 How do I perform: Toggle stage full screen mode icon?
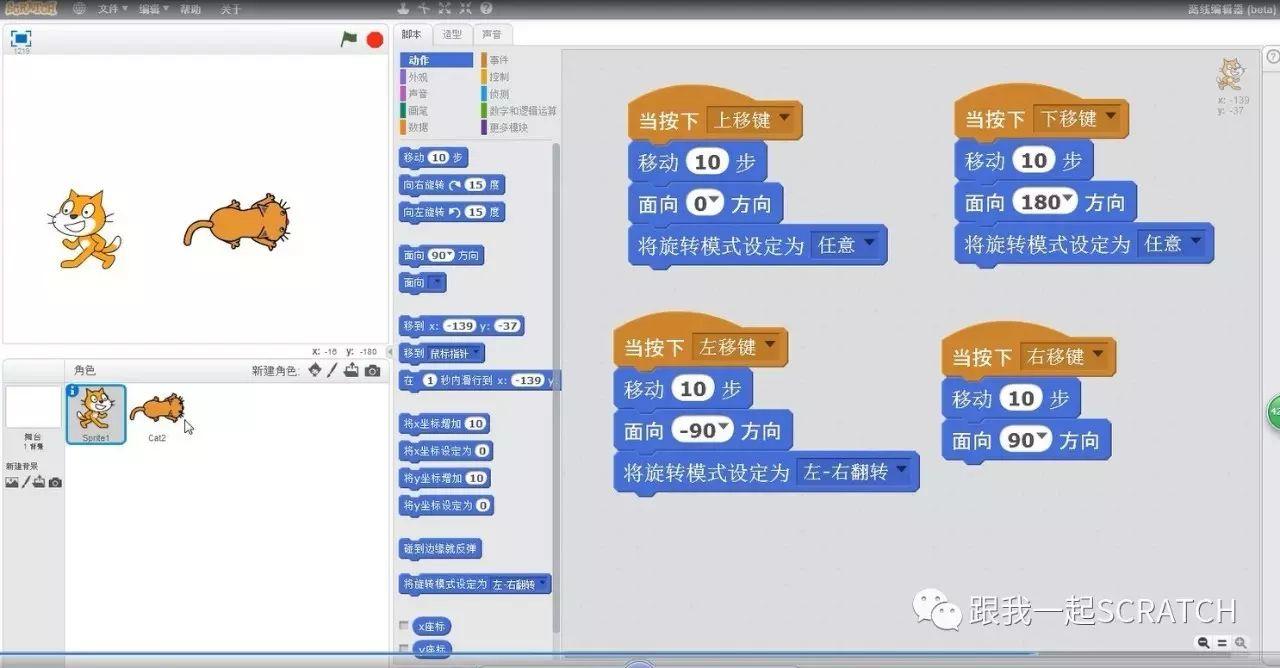[21, 38]
